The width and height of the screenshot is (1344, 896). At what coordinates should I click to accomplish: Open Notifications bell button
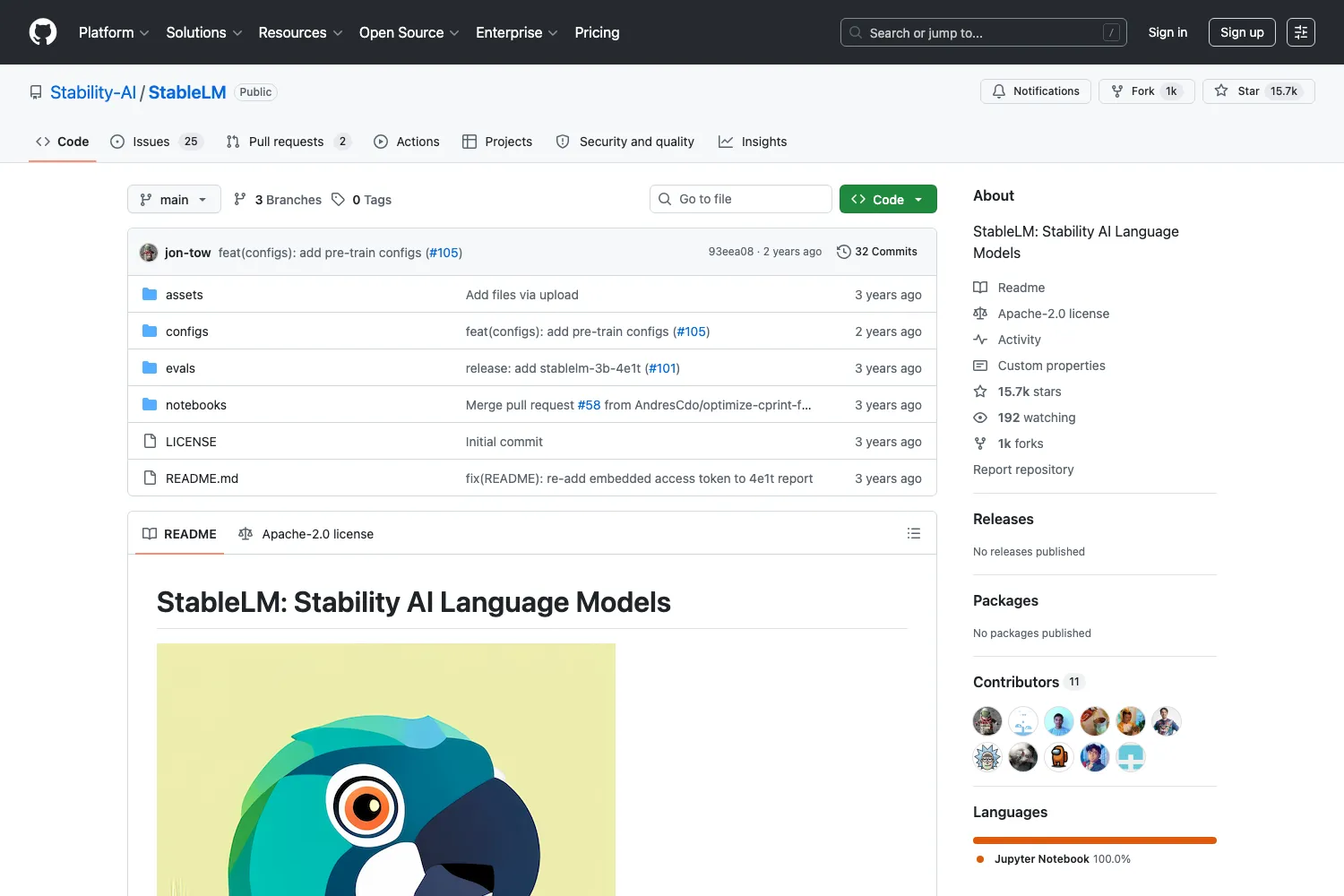1036,91
